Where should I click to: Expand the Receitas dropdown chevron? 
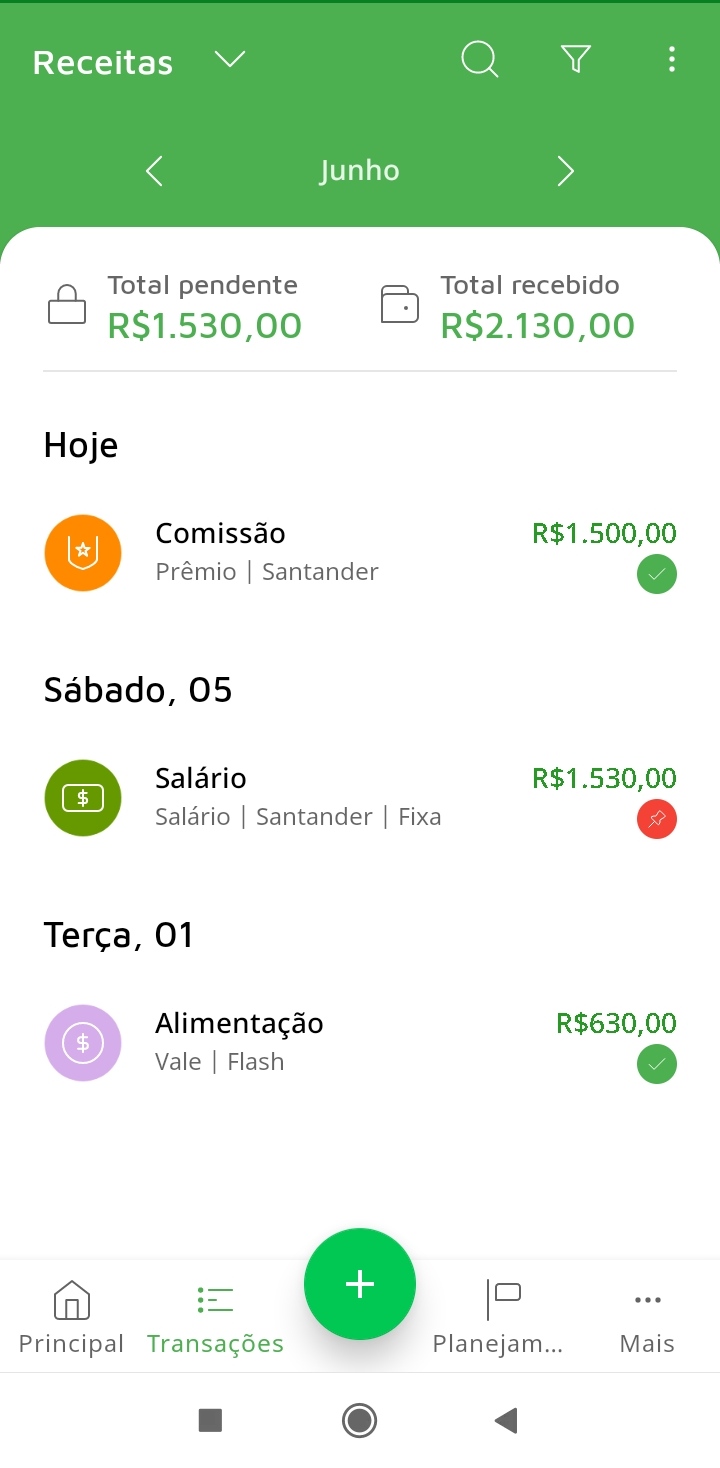[230, 61]
